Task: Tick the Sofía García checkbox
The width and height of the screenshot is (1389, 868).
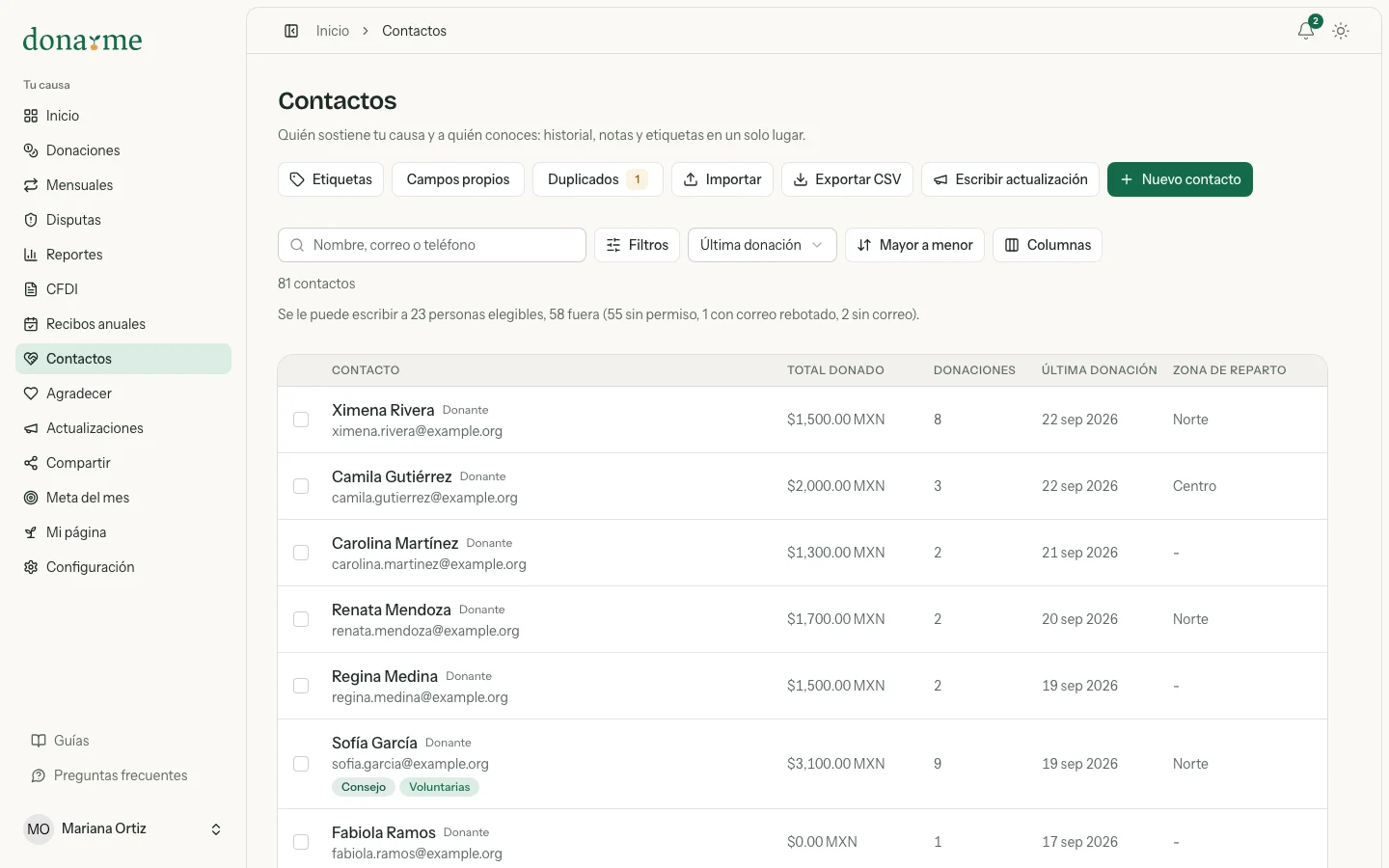Action: coord(301,764)
